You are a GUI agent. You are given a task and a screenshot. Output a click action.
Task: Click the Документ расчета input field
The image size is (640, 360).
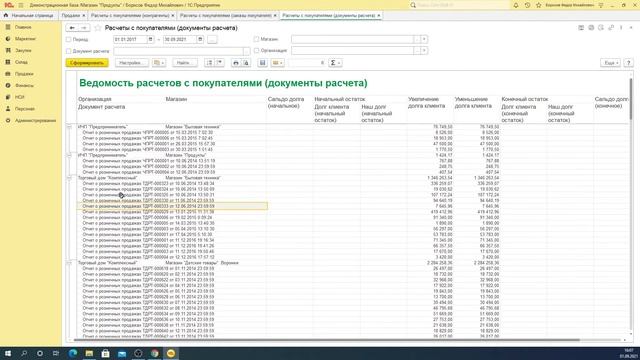[x=178, y=51]
